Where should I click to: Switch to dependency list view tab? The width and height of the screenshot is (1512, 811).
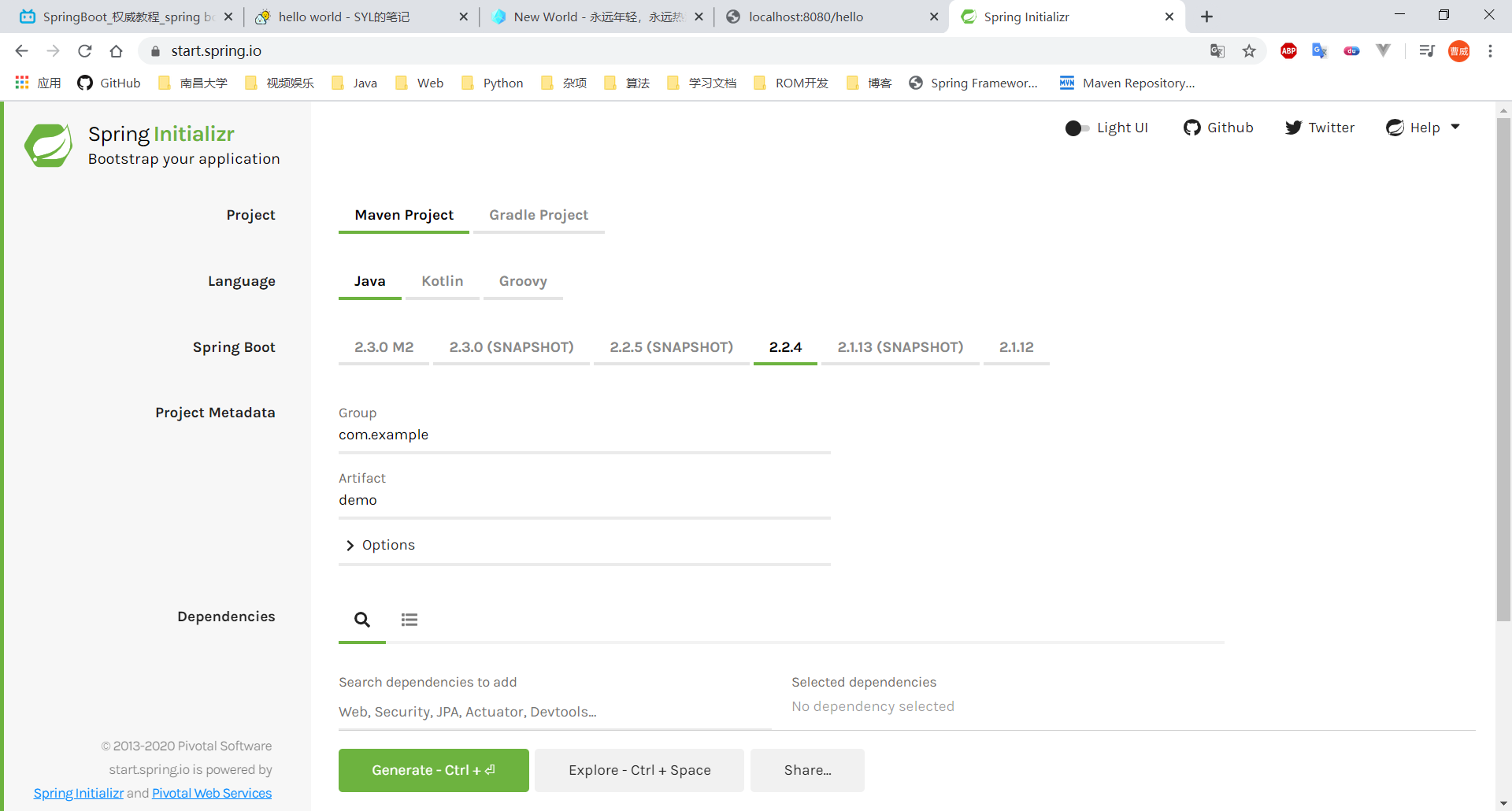409,620
